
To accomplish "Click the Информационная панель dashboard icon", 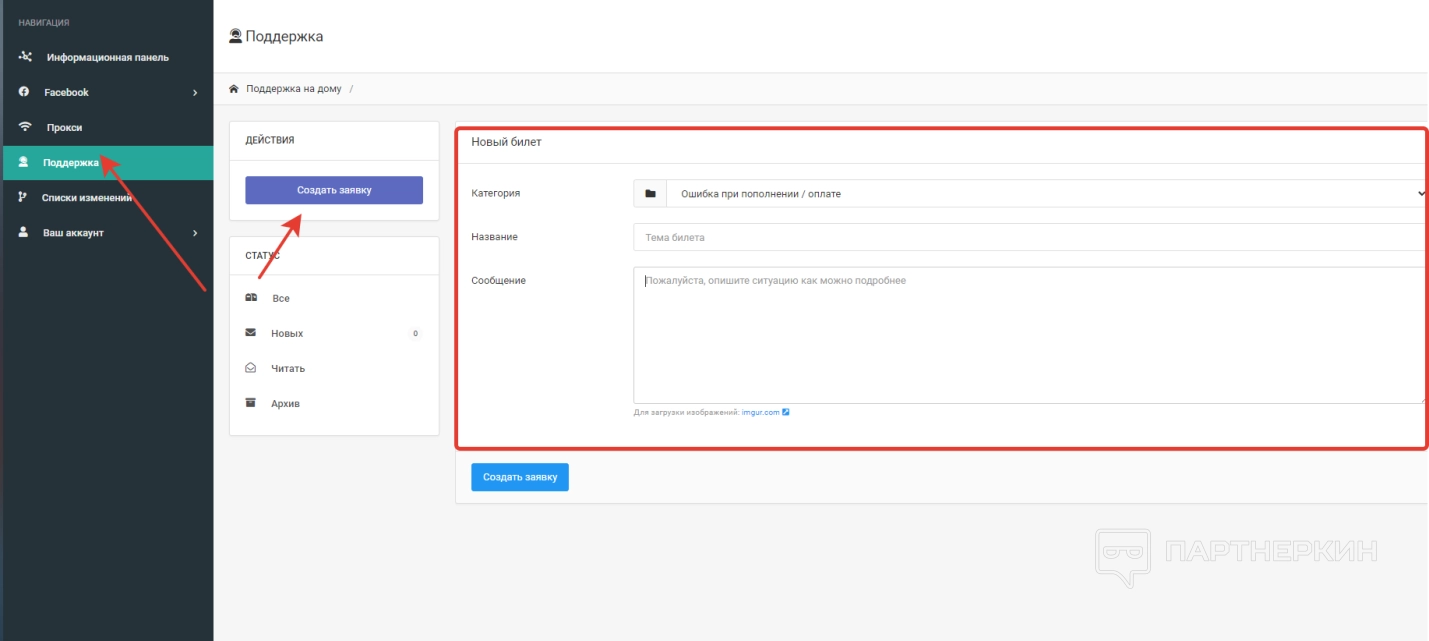I will pyautogui.click(x=25, y=57).
